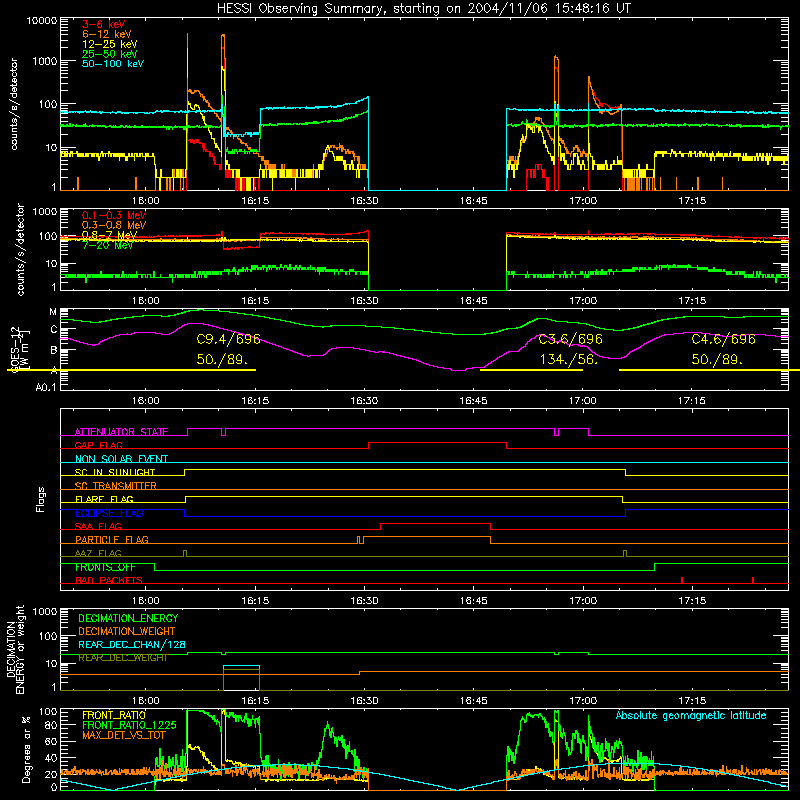Select the BAD_PACKETS flag label
Image resolution: width=800 pixels, height=800 pixels.
click(x=109, y=580)
